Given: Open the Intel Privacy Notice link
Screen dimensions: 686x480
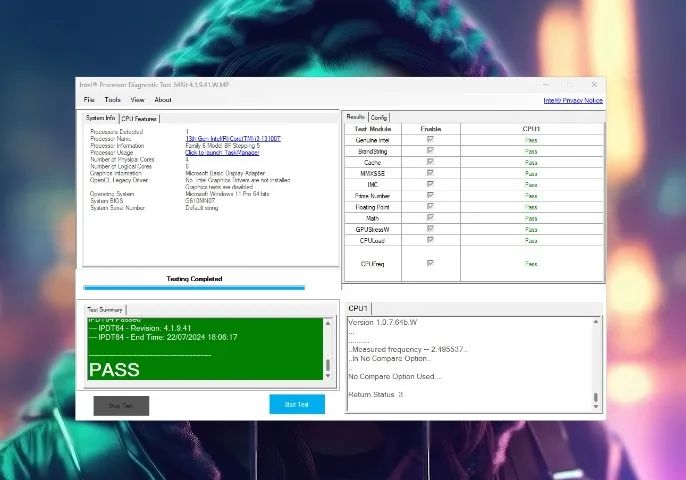Looking at the screenshot, I should (x=573, y=100).
